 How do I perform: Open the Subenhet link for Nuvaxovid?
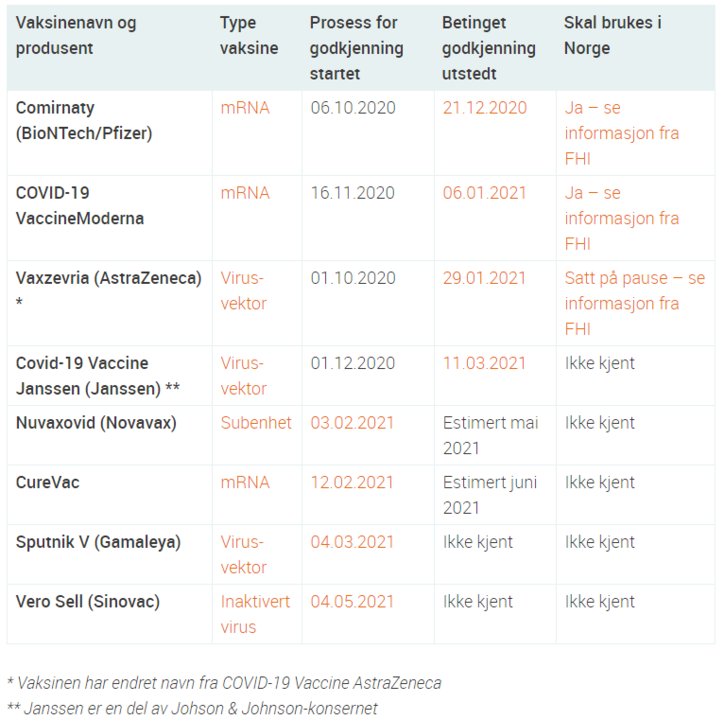tap(256, 423)
